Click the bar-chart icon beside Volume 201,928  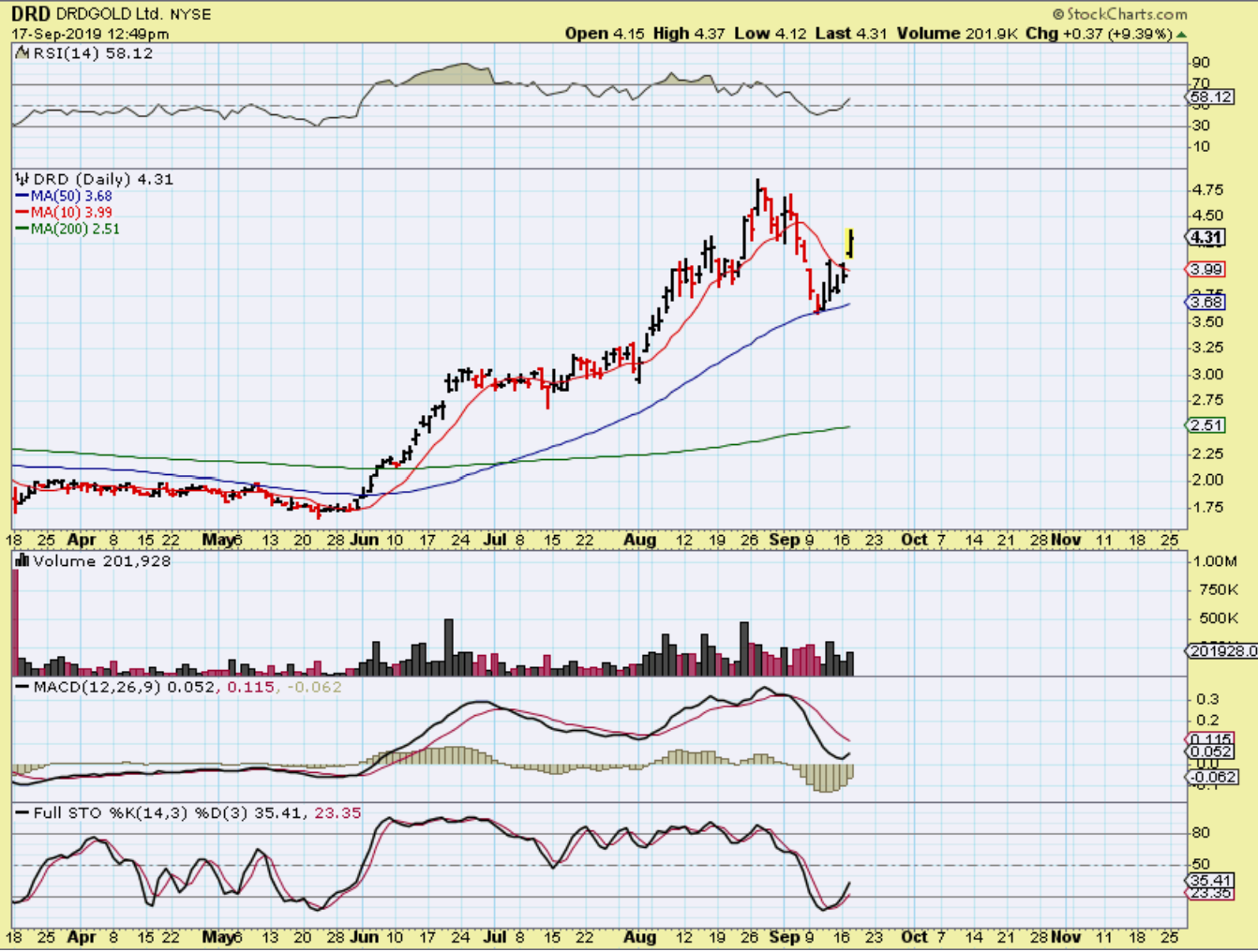click(x=23, y=560)
